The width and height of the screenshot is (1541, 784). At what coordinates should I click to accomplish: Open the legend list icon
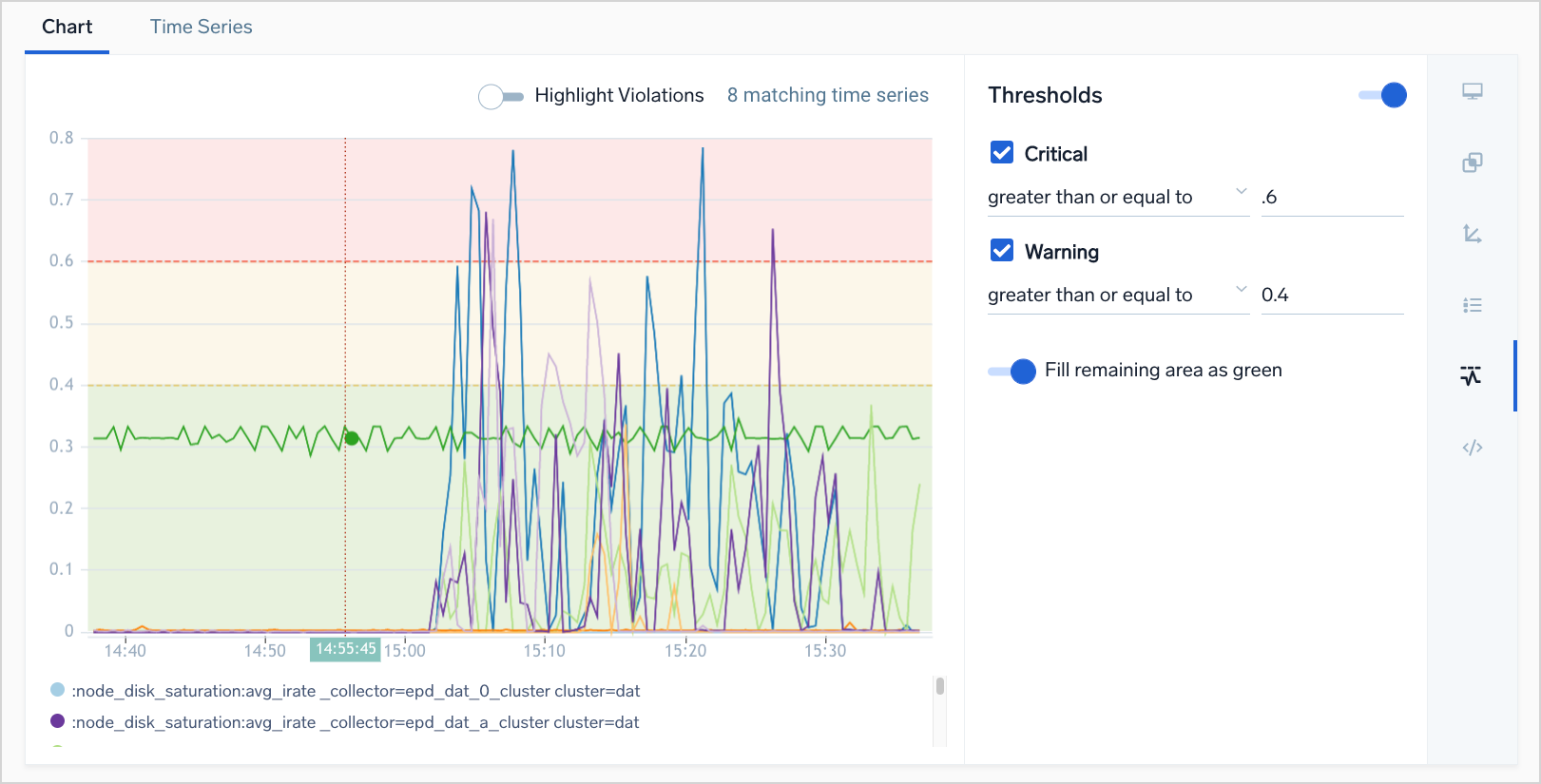point(1472,305)
